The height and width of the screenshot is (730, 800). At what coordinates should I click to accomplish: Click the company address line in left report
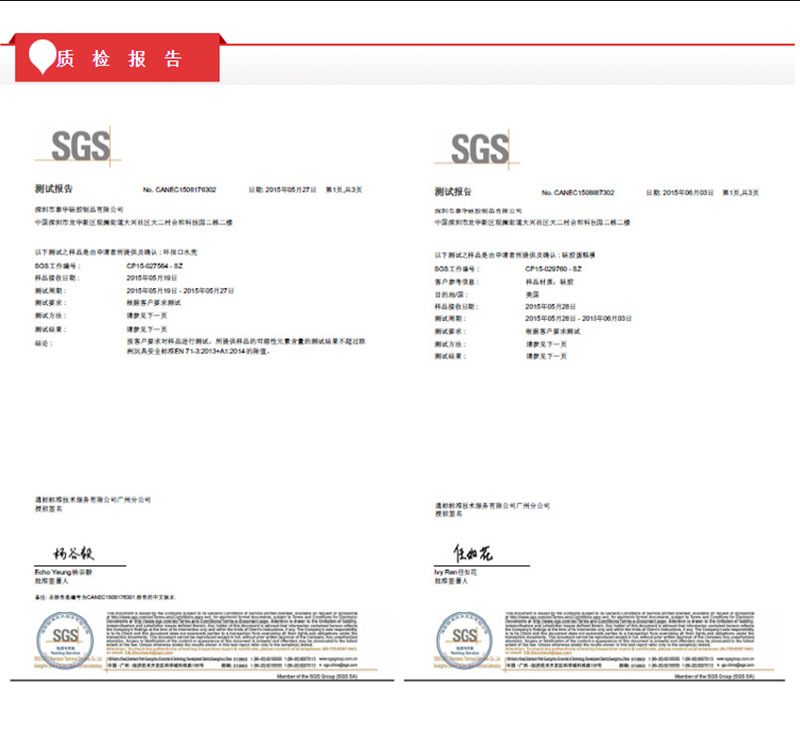134,222
